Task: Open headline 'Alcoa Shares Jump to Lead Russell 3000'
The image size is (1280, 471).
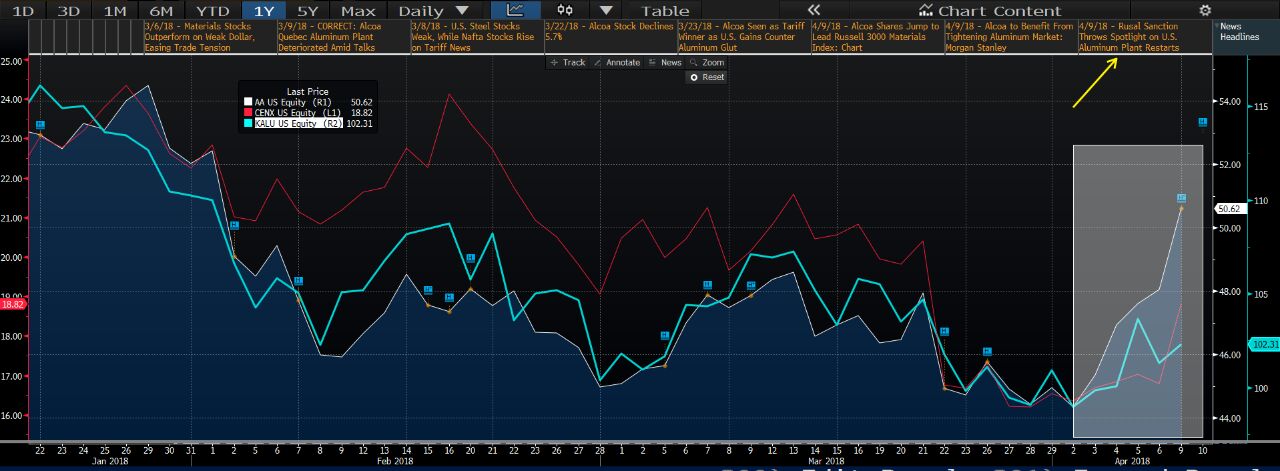Action: pyautogui.click(x=875, y=36)
